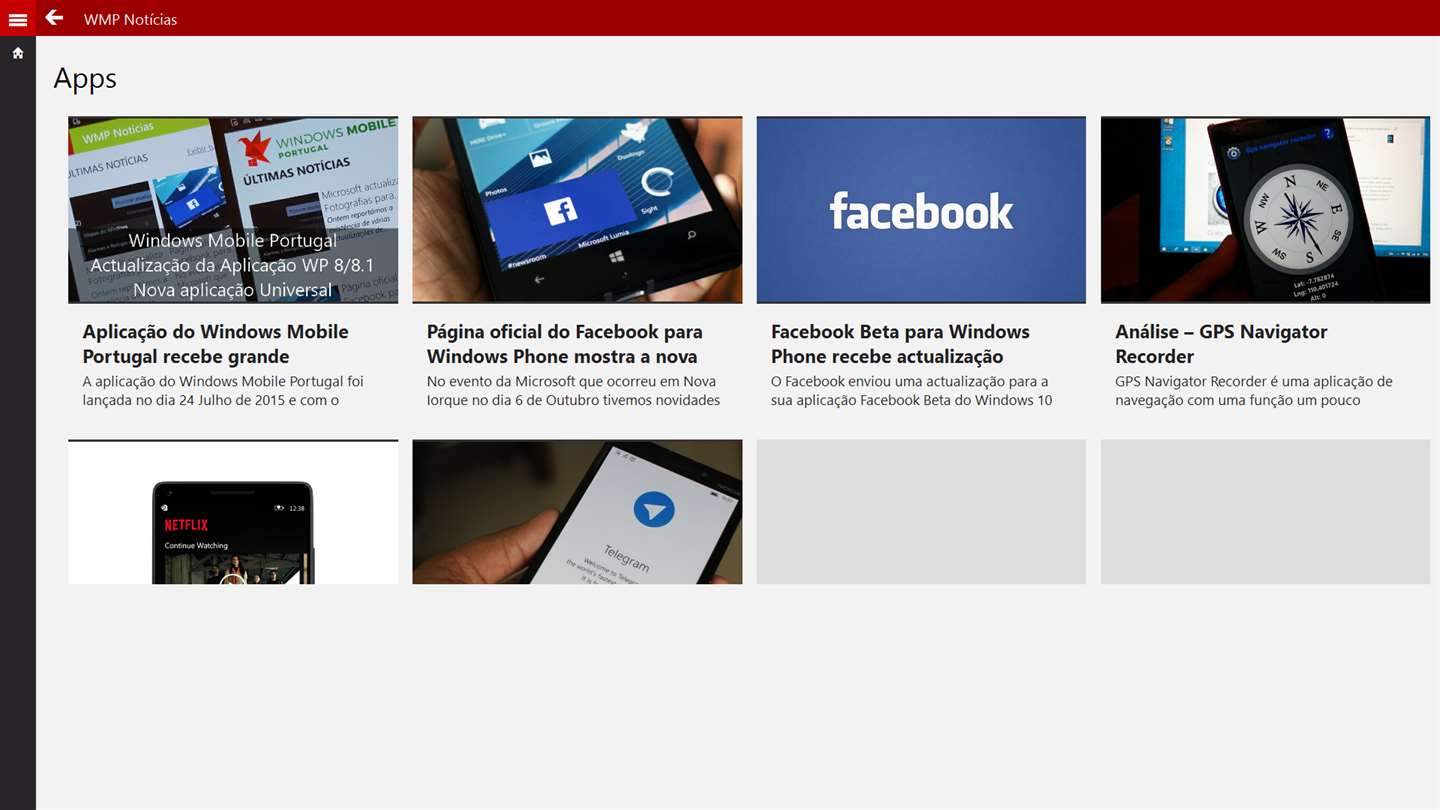Click the WMP Notícias title text
1440x810 pixels.
[130, 19]
